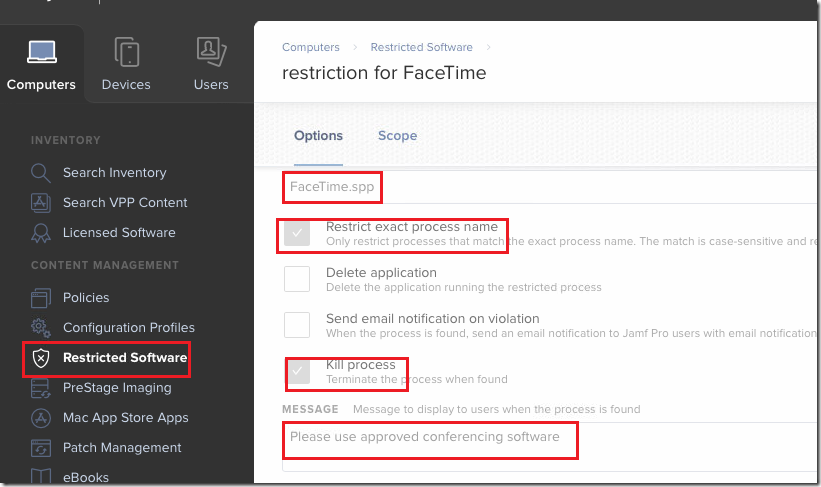
Task: Open eBooks in sidebar
Action: (x=86, y=478)
